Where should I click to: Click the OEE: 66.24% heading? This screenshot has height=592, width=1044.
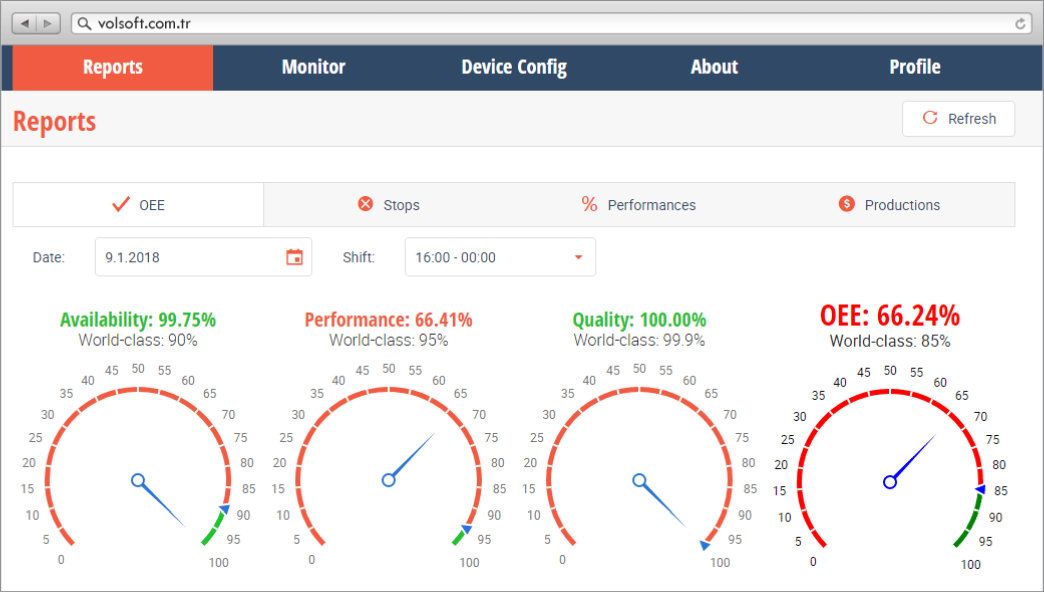pos(890,316)
